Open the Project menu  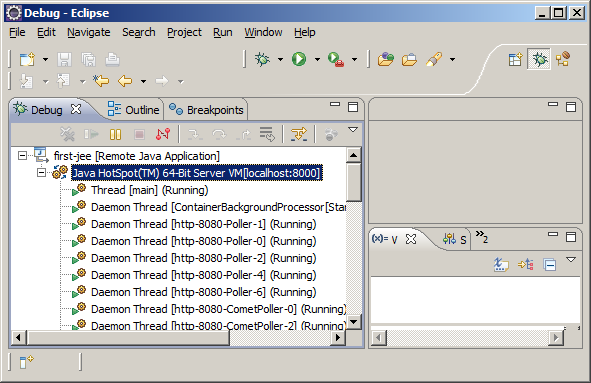pos(184,32)
